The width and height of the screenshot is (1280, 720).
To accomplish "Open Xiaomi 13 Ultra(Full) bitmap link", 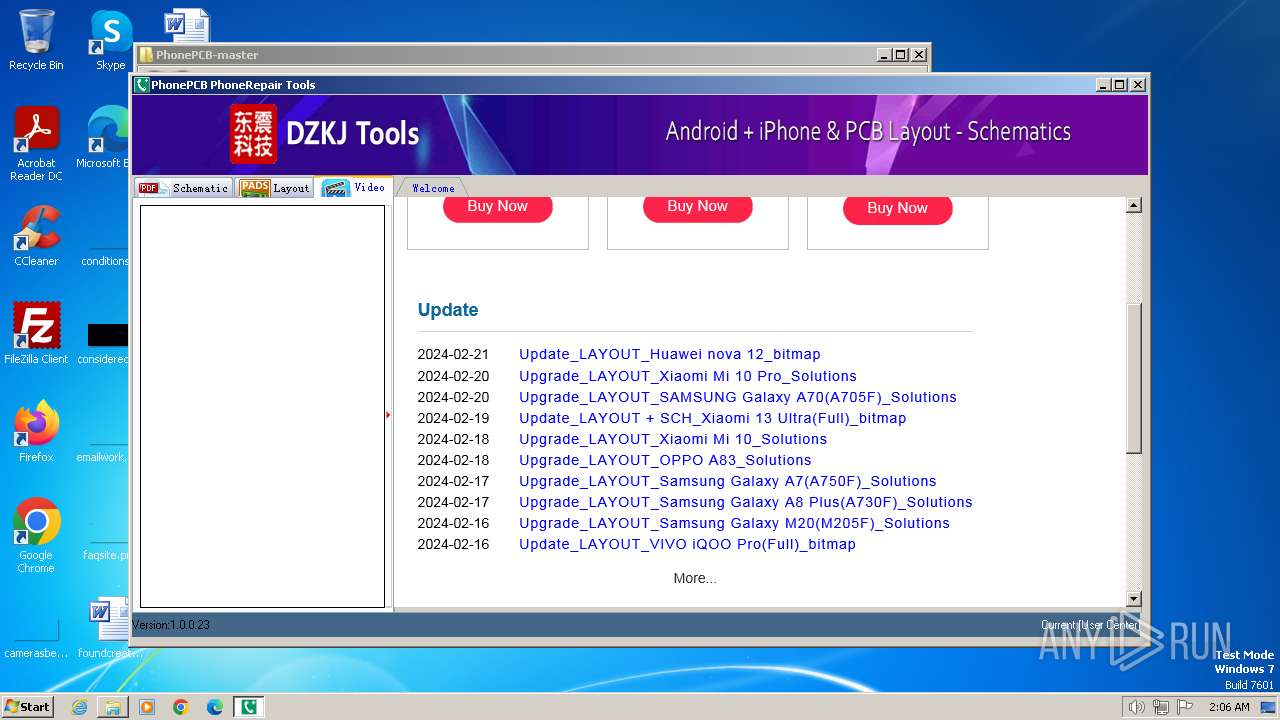I will pos(712,418).
